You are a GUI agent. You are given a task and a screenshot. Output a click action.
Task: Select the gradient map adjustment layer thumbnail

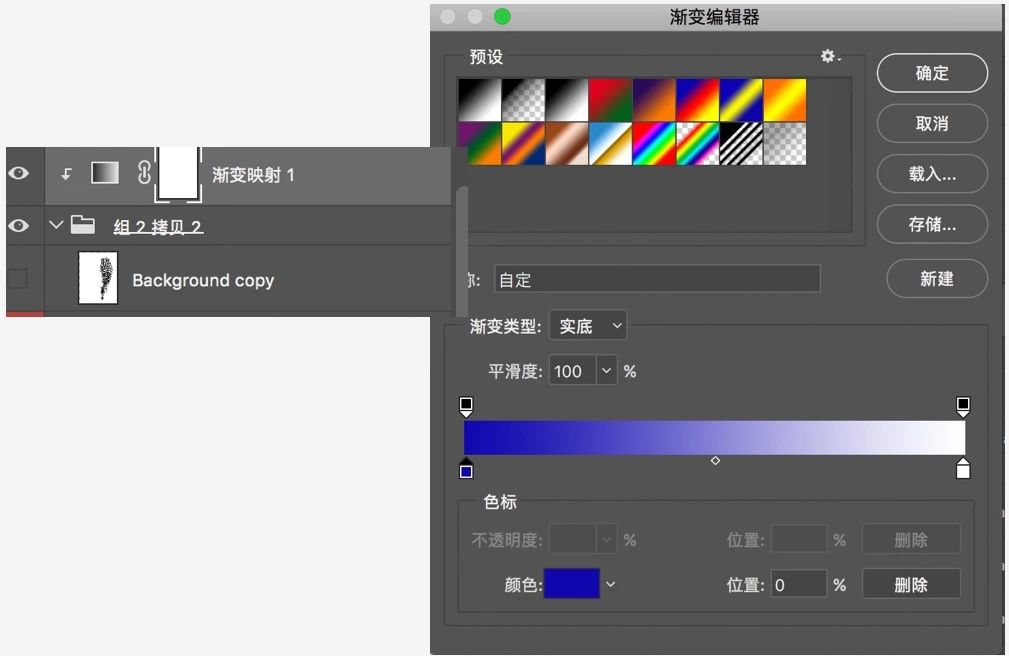click(x=104, y=173)
